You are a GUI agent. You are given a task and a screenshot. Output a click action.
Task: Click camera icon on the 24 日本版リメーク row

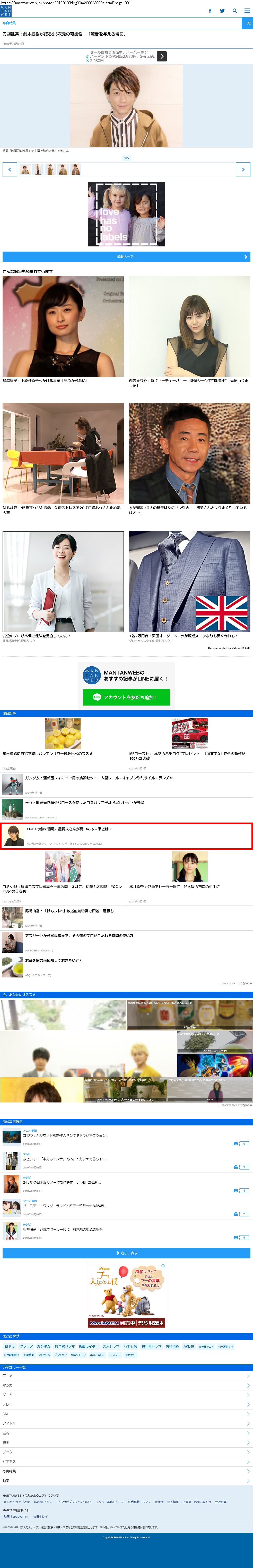(236, 1191)
